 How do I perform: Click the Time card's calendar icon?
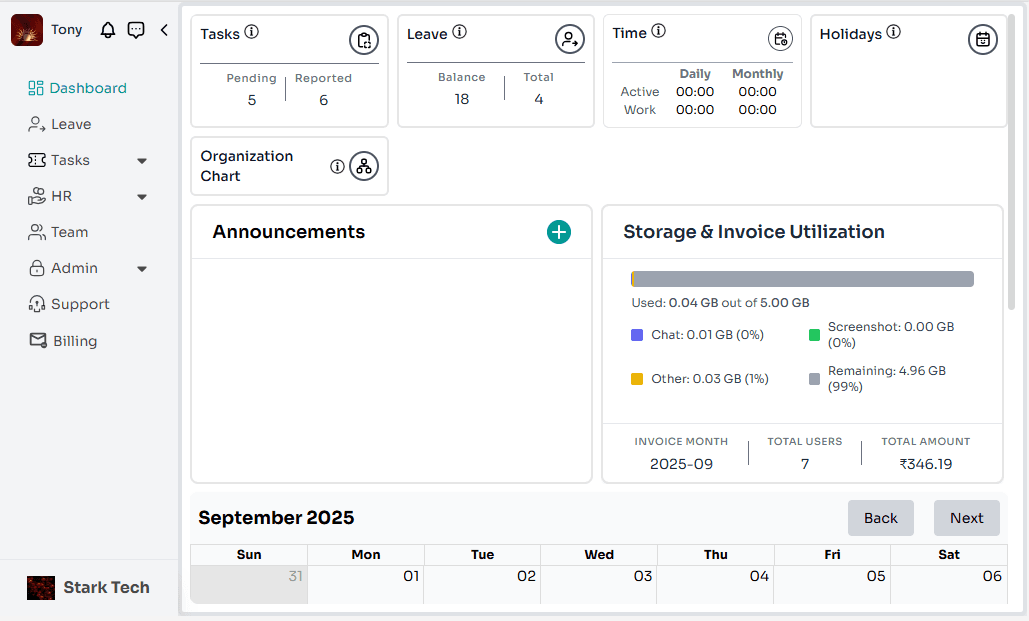780,39
